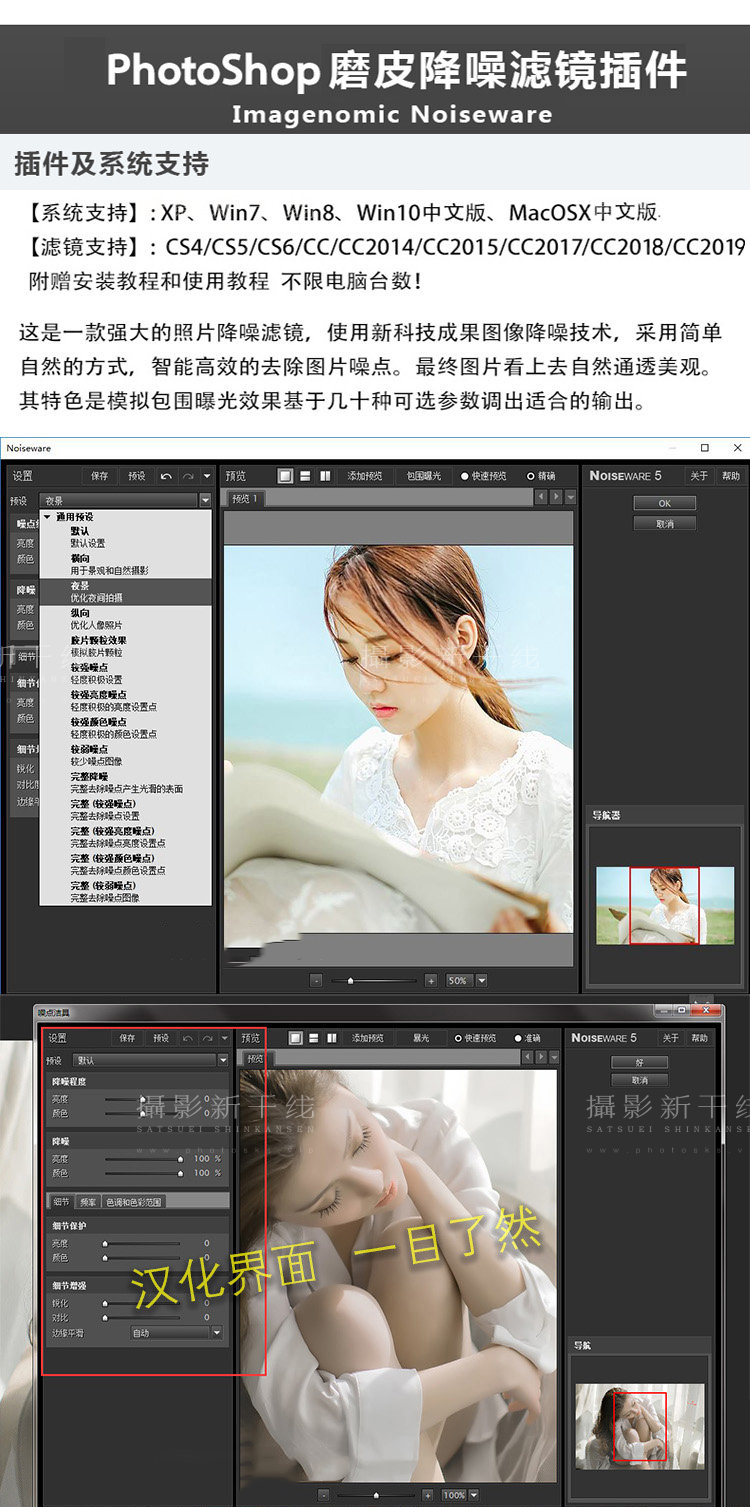Click undo icon in lower Noiseware window
This screenshot has height=1507, width=750.
click(187, 1038)
